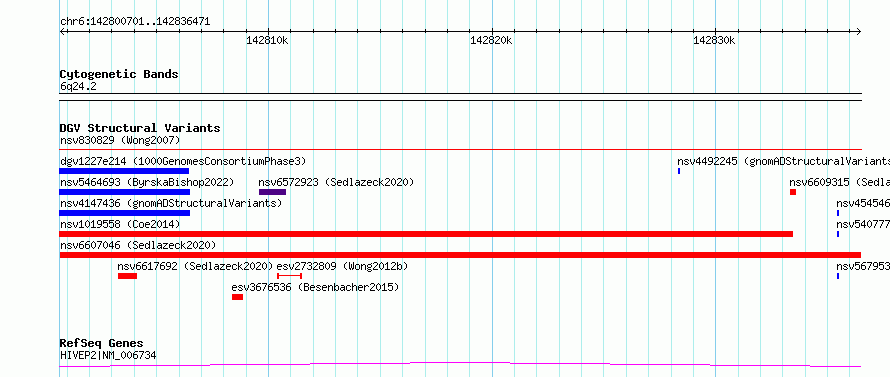Click the blue bar under nsv4147436
This screenshot has width=890, height=377.
[x=124, y=213]
